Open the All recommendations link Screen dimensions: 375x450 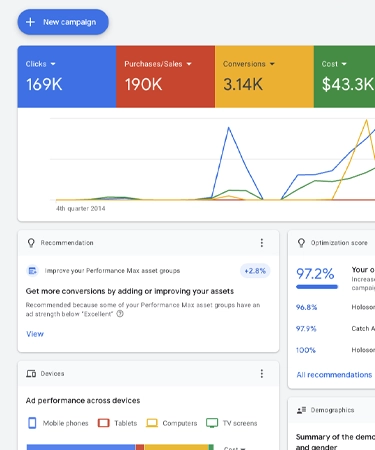click(334, 375)
